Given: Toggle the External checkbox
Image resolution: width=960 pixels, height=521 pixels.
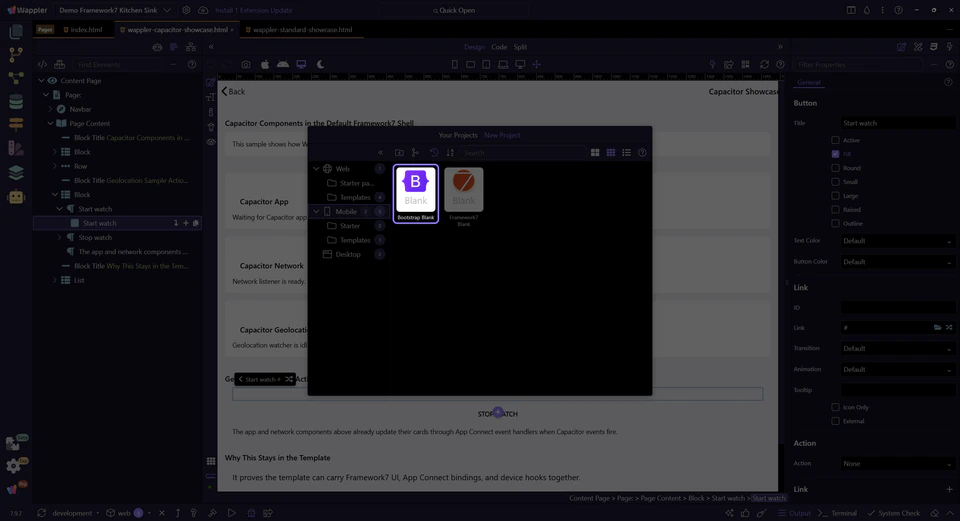Looking at the screenshot, I should (835, 421).
